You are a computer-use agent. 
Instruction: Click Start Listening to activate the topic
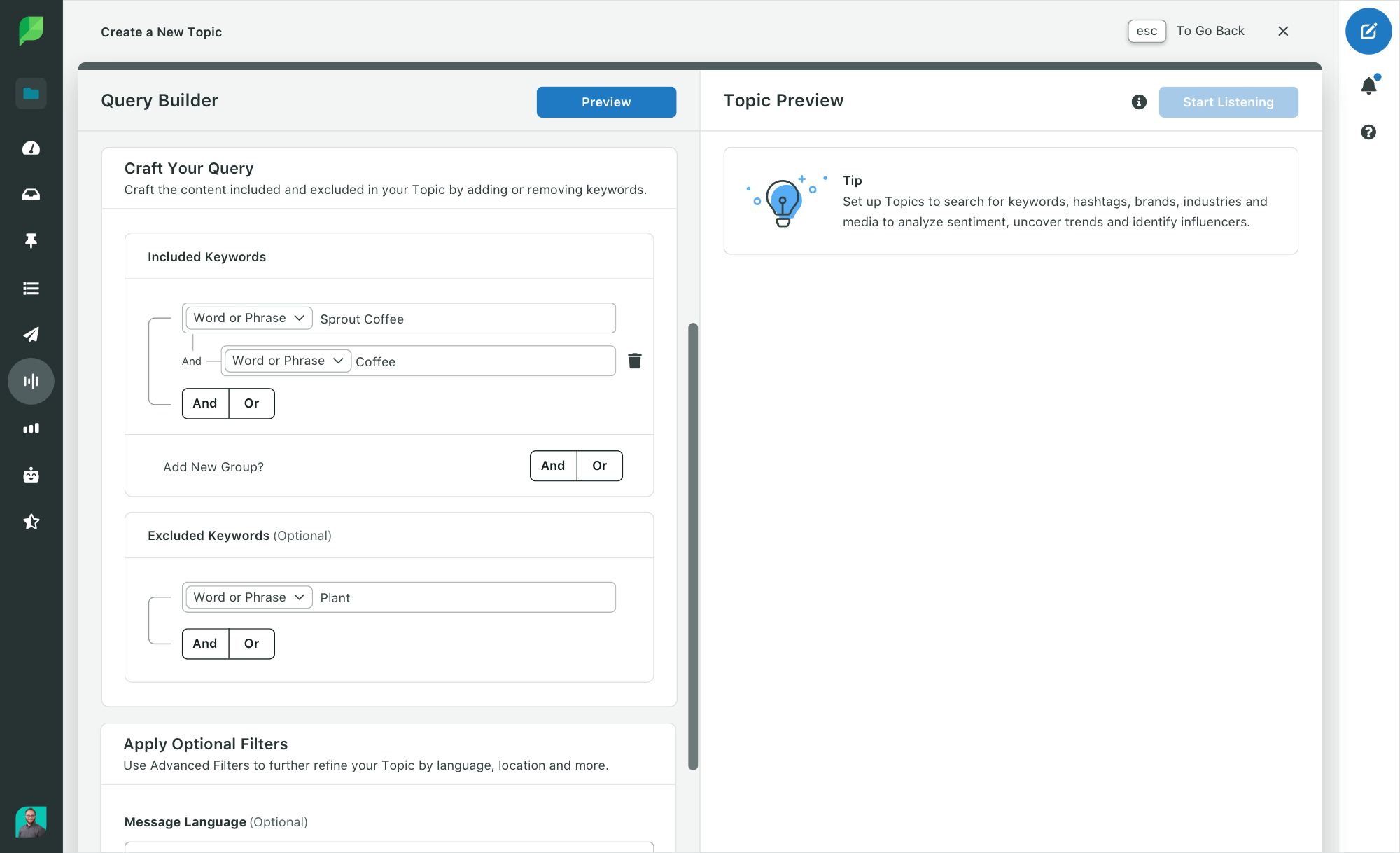coord(1228,101)
